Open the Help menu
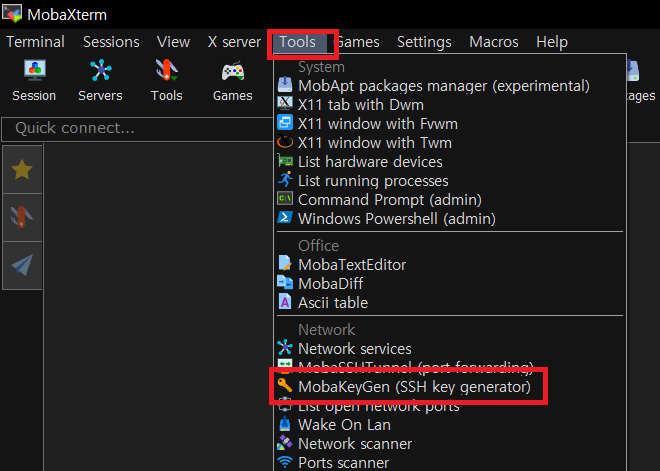The height and width of the screenshot is (471, 660). (x=552, y=42)
